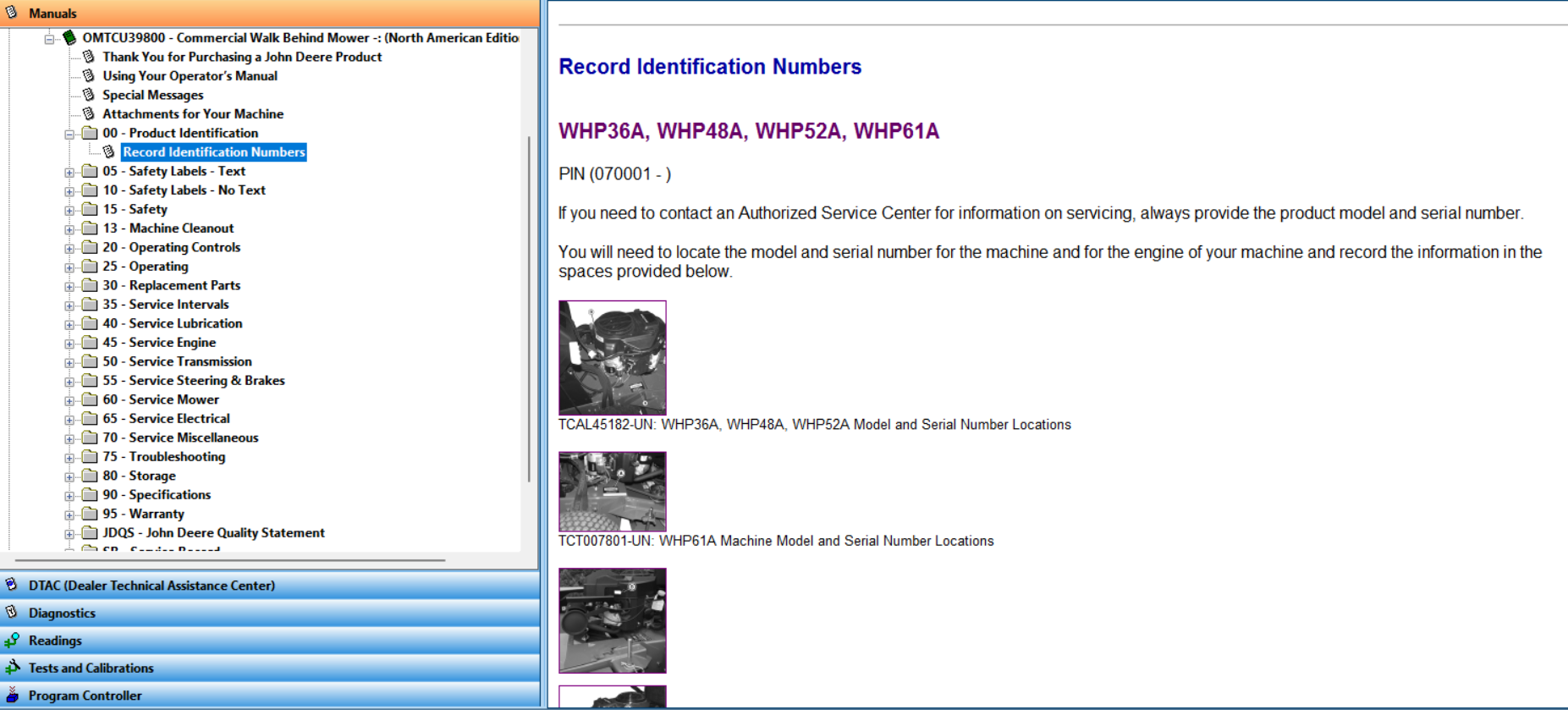
Task: Open the third mower deck thumbnail image
Action: 613,620
